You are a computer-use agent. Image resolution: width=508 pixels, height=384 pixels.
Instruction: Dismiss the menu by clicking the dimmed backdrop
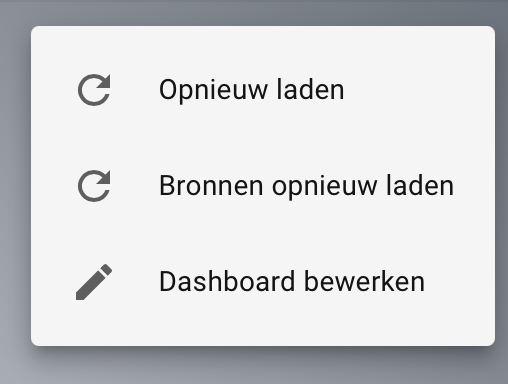pyautogui.click(x=253, y=367)
